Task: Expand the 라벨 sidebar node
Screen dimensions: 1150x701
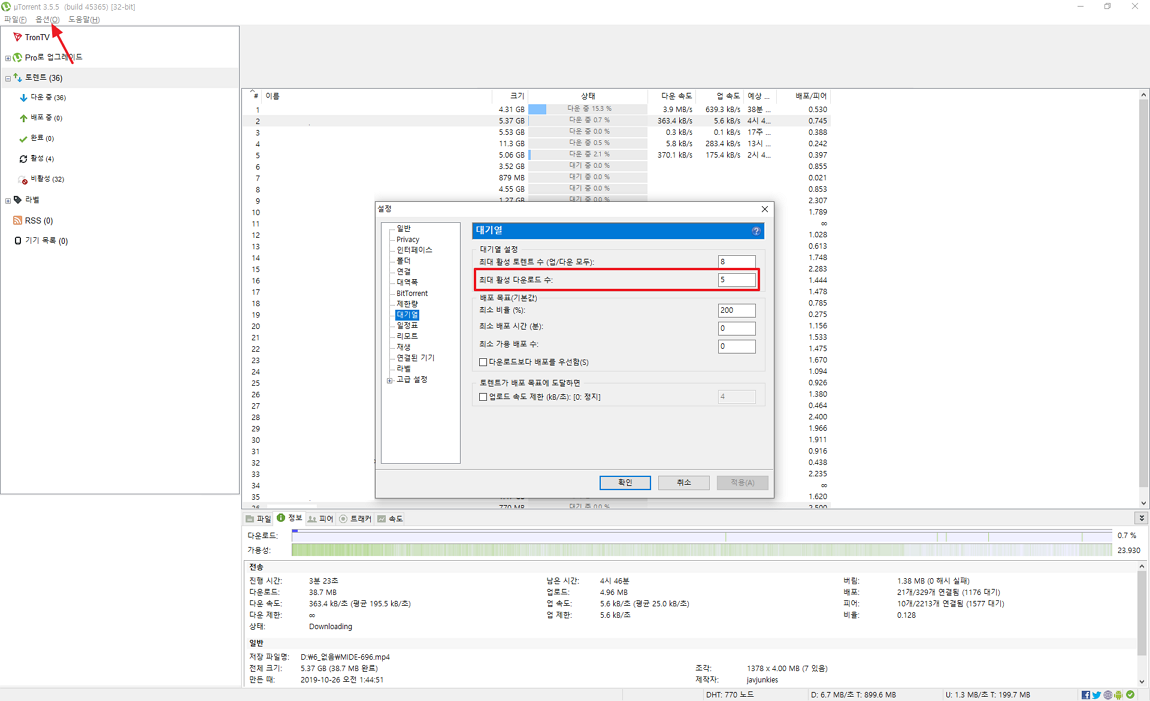Action: point(8,201)
